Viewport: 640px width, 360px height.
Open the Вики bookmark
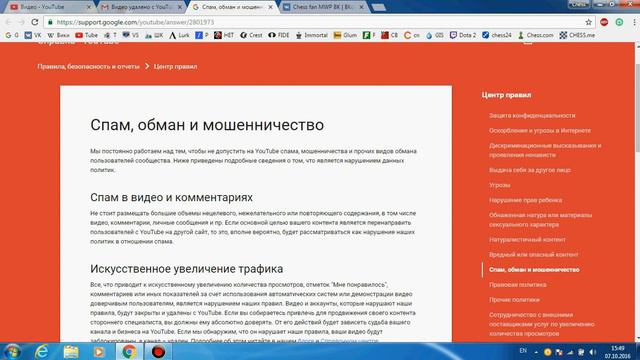(58, 35)
